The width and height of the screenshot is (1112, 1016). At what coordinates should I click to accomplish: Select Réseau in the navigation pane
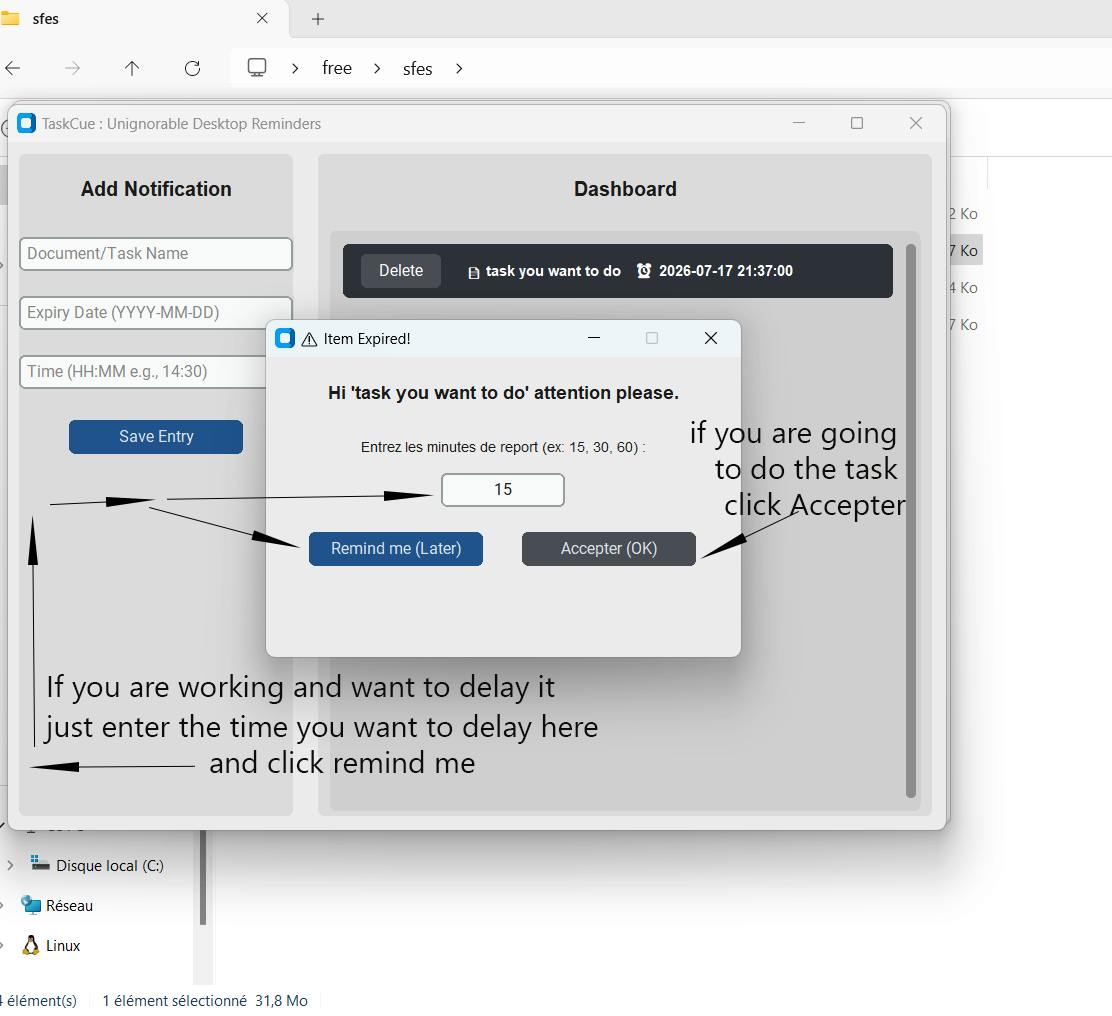[x=70, y=905]
